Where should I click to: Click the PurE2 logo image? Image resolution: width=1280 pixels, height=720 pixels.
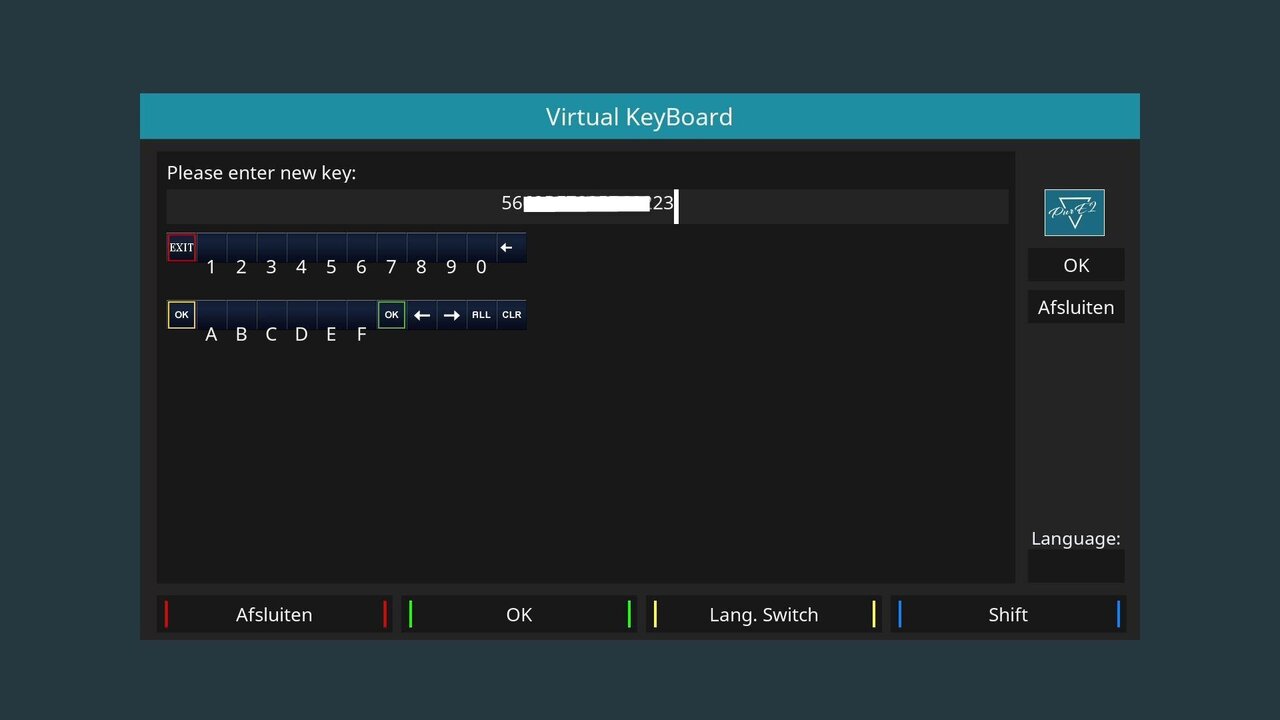(x=1074, y=212)
